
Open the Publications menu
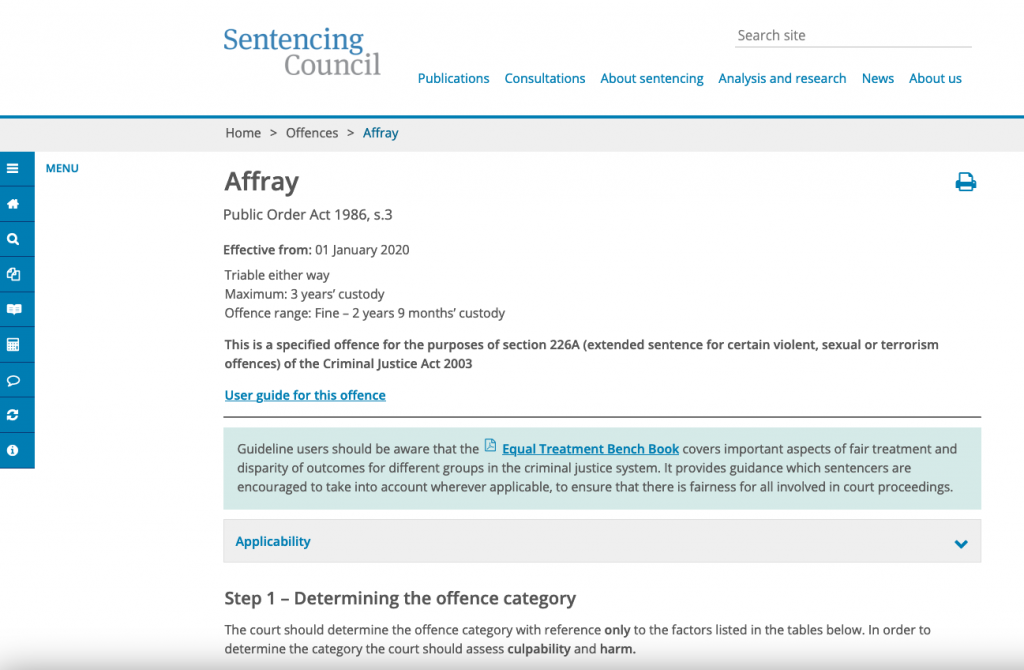click(453, 79)
